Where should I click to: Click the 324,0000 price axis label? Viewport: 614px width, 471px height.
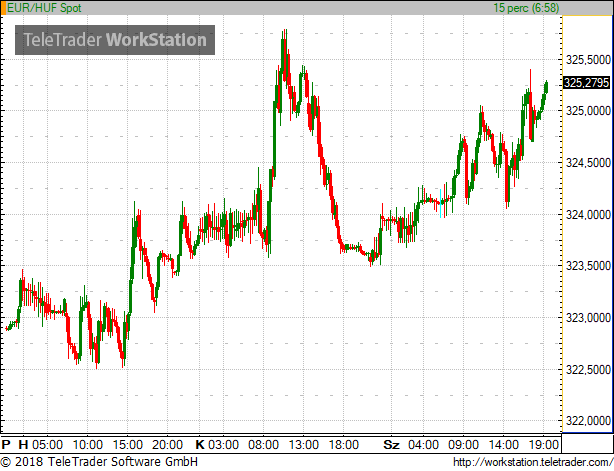pyautogui.click(x=588, y=215)
